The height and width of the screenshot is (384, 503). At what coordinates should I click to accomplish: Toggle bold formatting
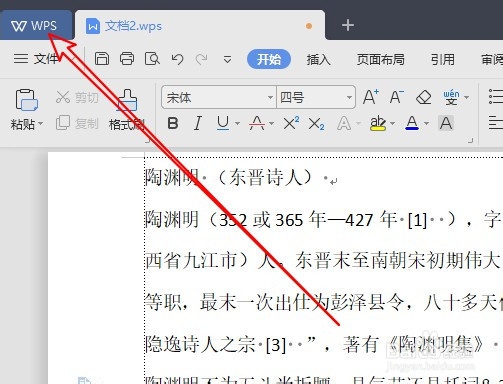pyautogui.click(x=173, y=123)
